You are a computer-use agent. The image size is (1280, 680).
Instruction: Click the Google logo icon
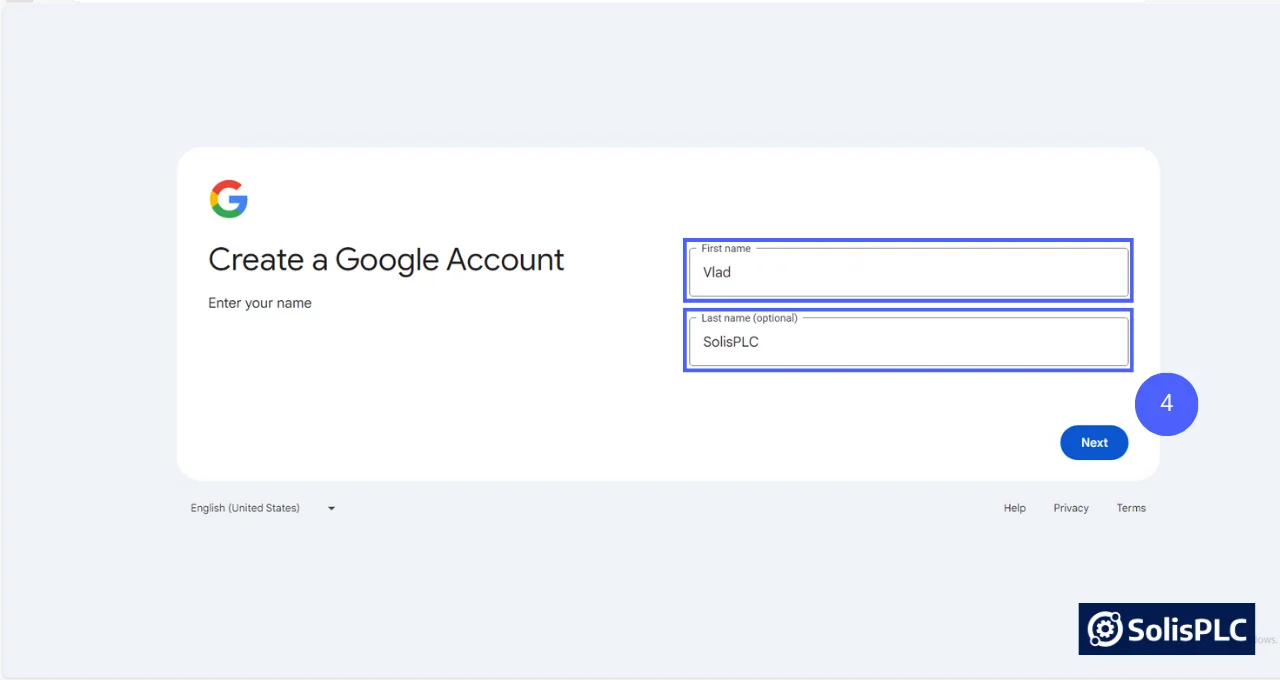(x=229, y=199)
